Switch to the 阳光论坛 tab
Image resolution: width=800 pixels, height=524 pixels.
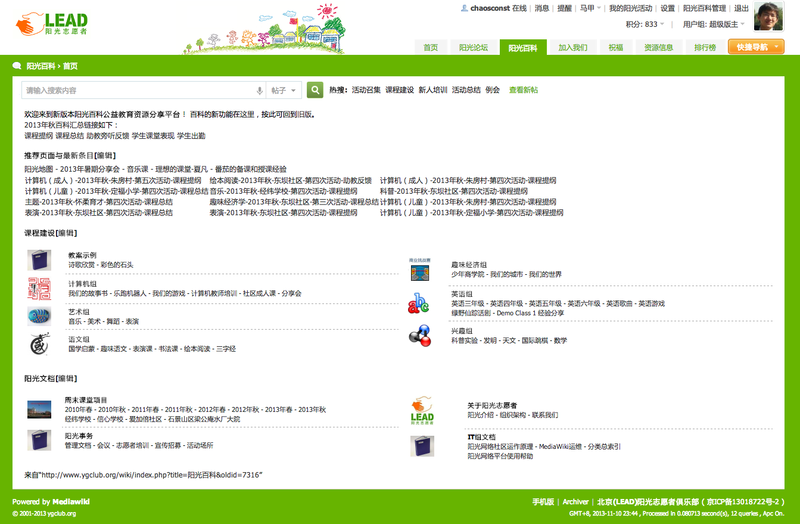474,47
